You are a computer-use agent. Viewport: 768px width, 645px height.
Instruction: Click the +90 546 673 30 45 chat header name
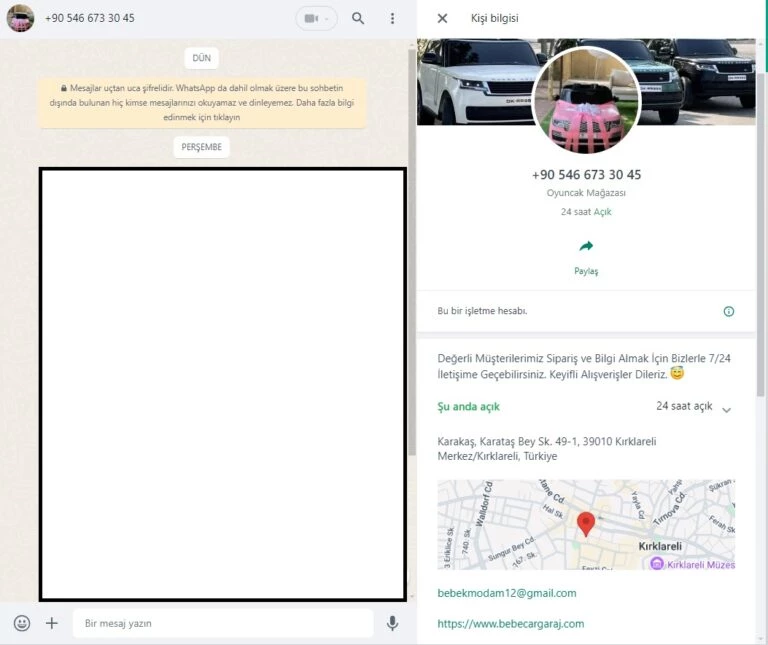(90, 18)
